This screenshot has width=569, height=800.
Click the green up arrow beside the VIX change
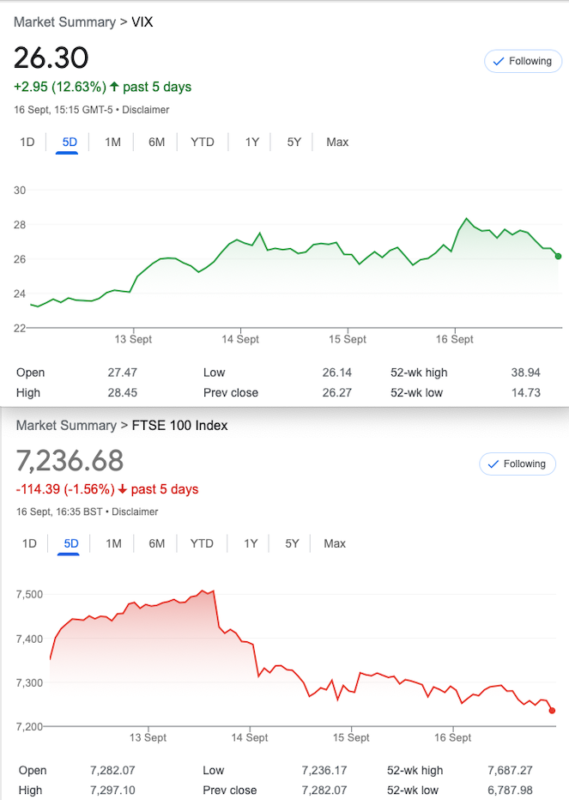coord(114,86)
